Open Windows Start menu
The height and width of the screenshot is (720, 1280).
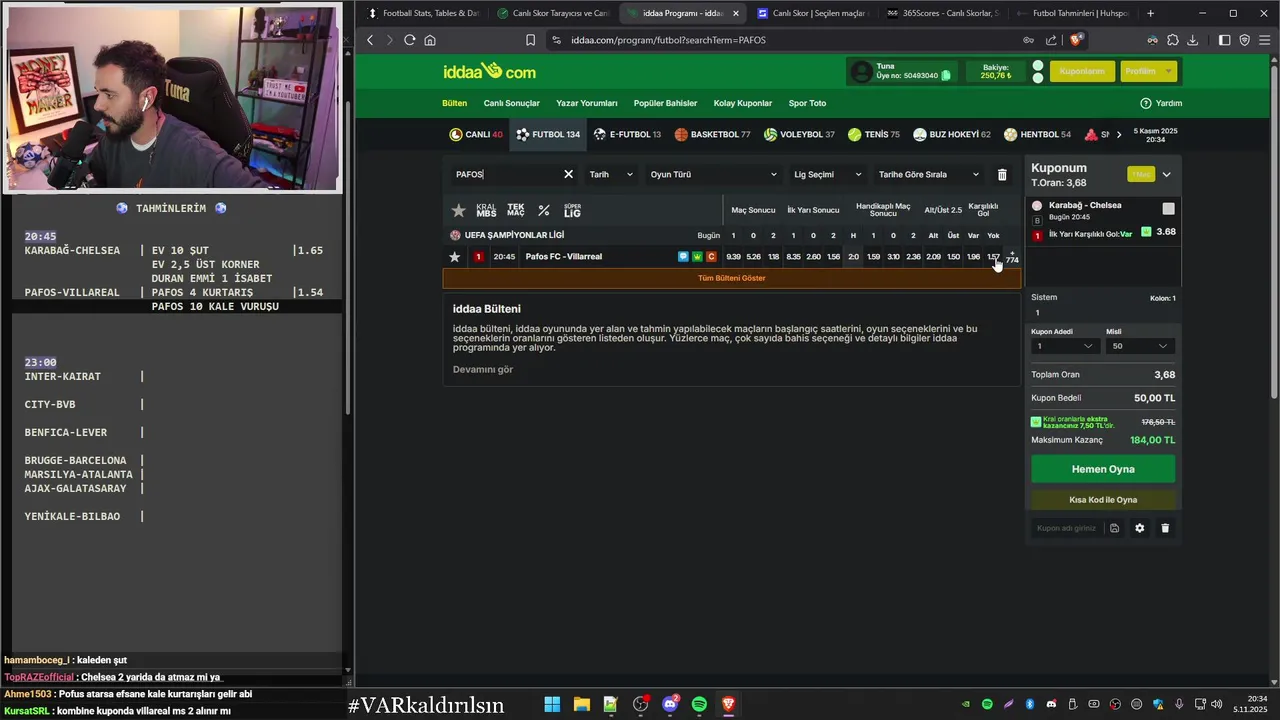coord(552,704)
